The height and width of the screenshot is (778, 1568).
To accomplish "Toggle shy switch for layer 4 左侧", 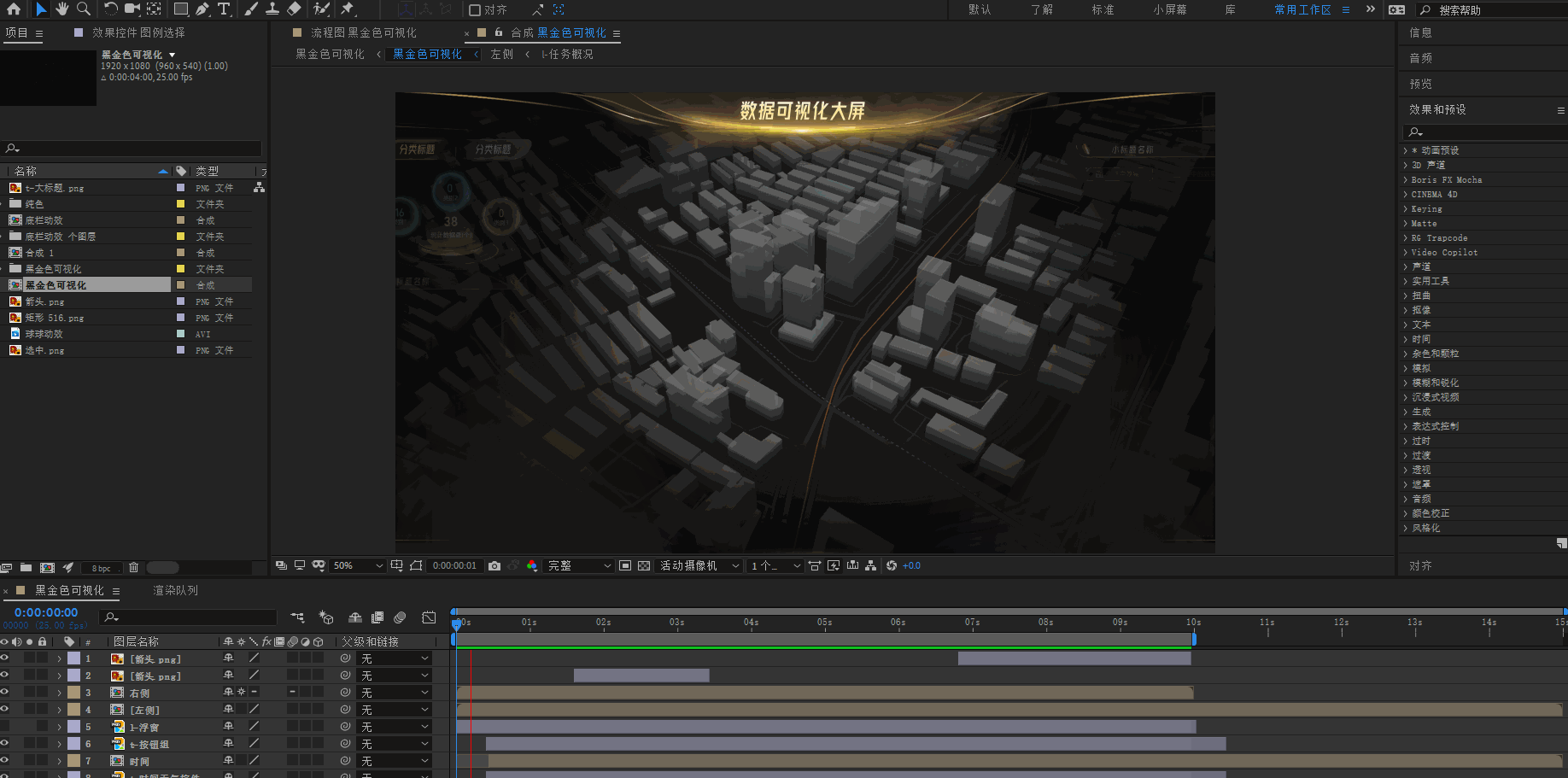I will click(228, 710).
